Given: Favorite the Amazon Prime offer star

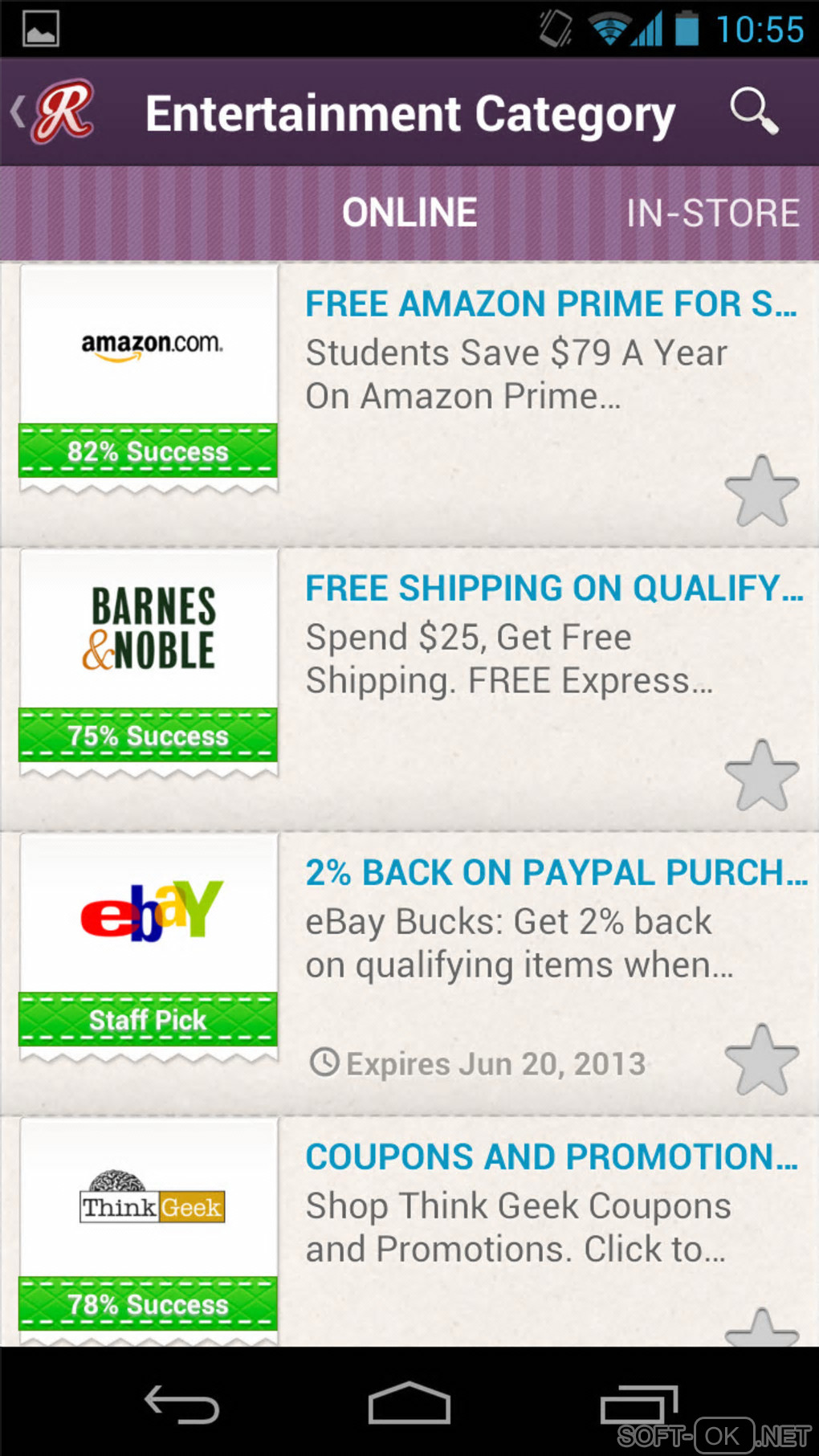Looking at the screenshot, I should click(761, 491).
